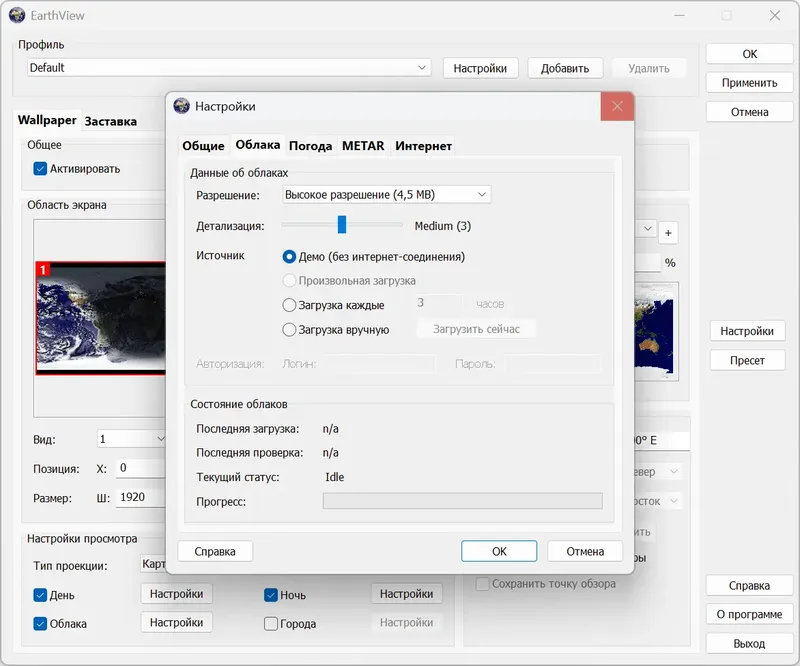Click Справка in the Настройки dialog

(215, 551)
